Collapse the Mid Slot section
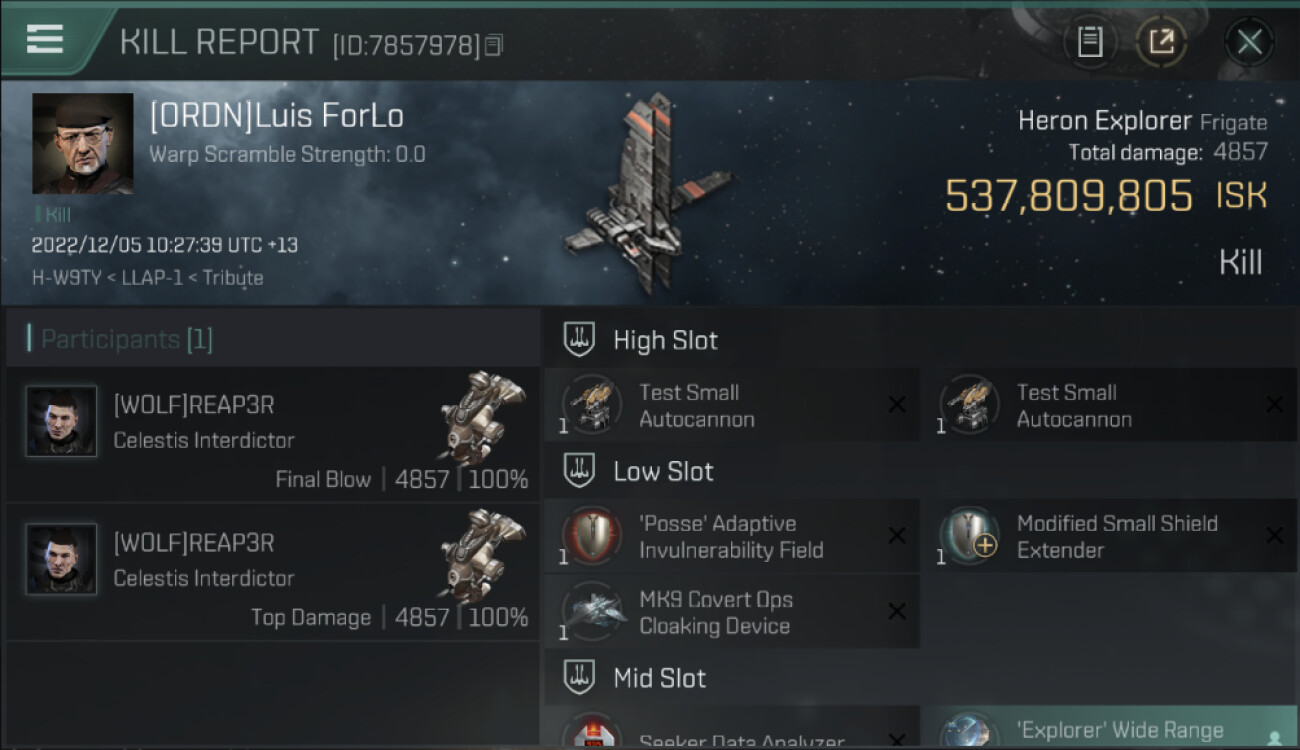The width and height of the screenshot is (1300, 750). (579, 678)
